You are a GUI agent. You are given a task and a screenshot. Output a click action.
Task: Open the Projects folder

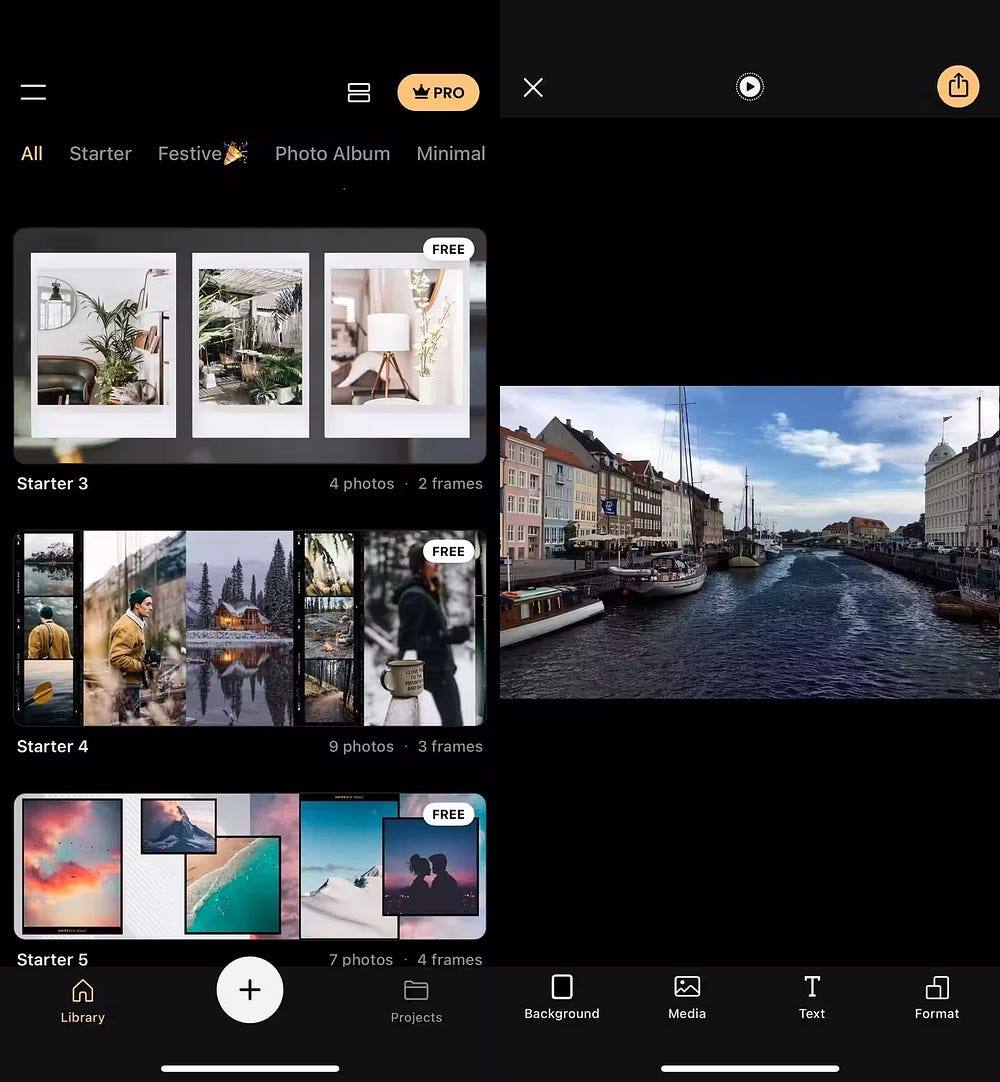click(x=416, y=1001)
